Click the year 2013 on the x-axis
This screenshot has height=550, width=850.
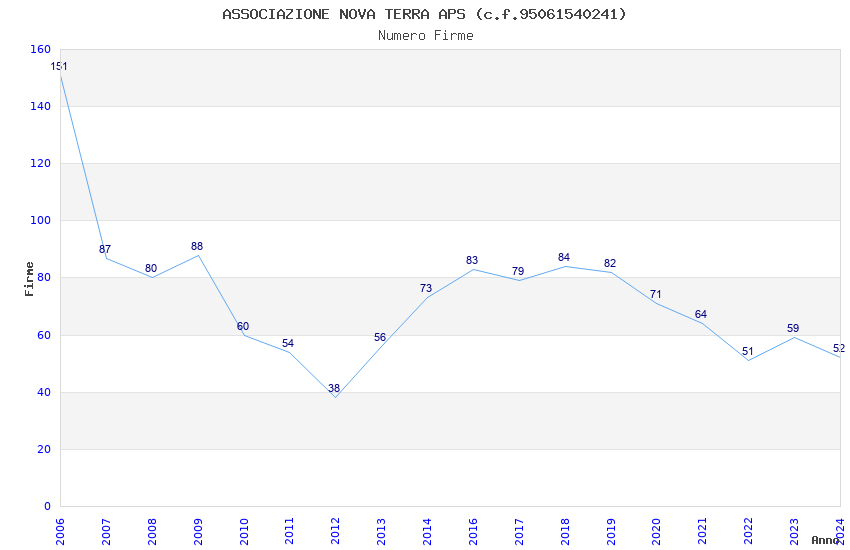tap(381, 532)
